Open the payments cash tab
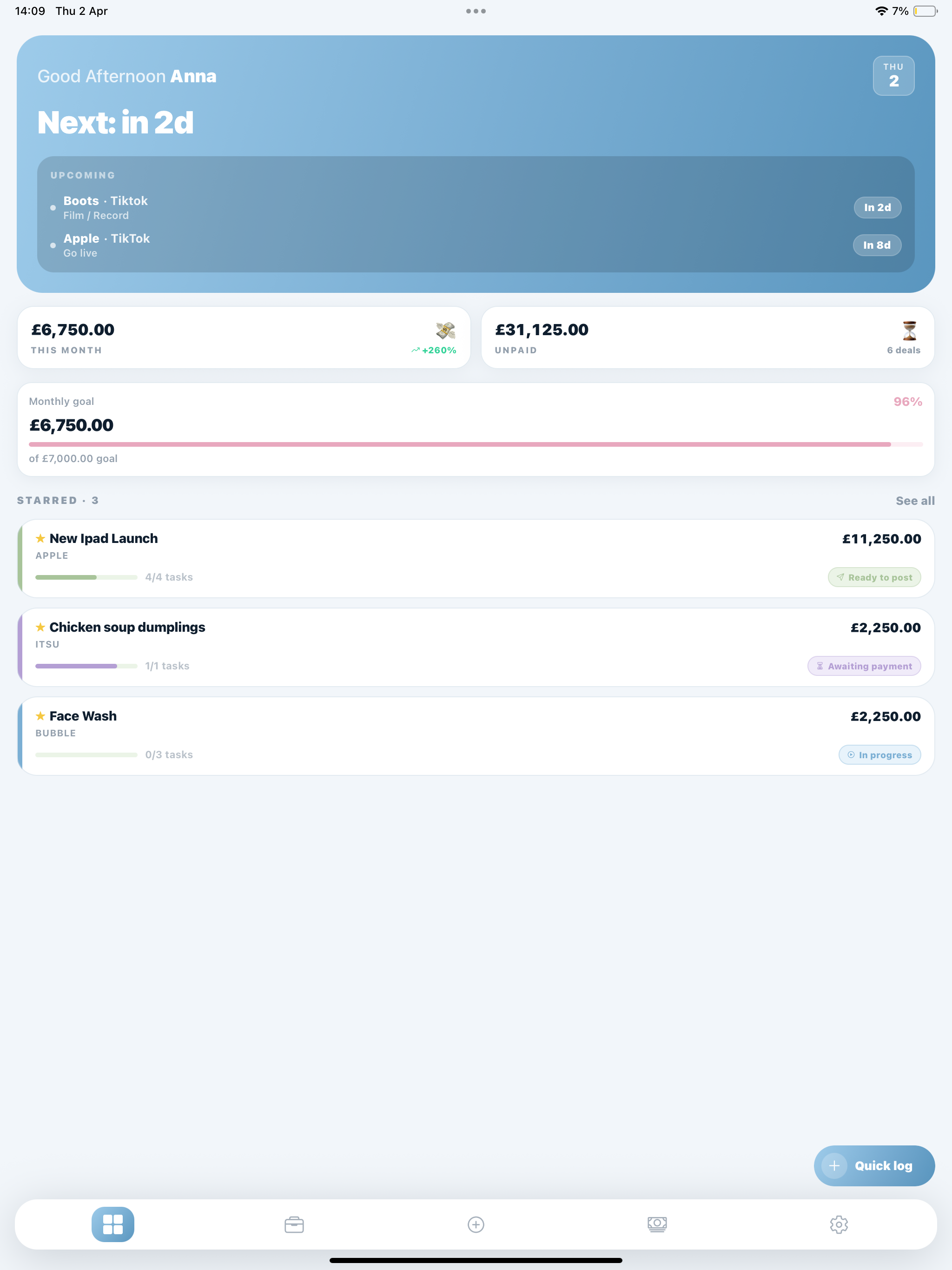 657,1224
